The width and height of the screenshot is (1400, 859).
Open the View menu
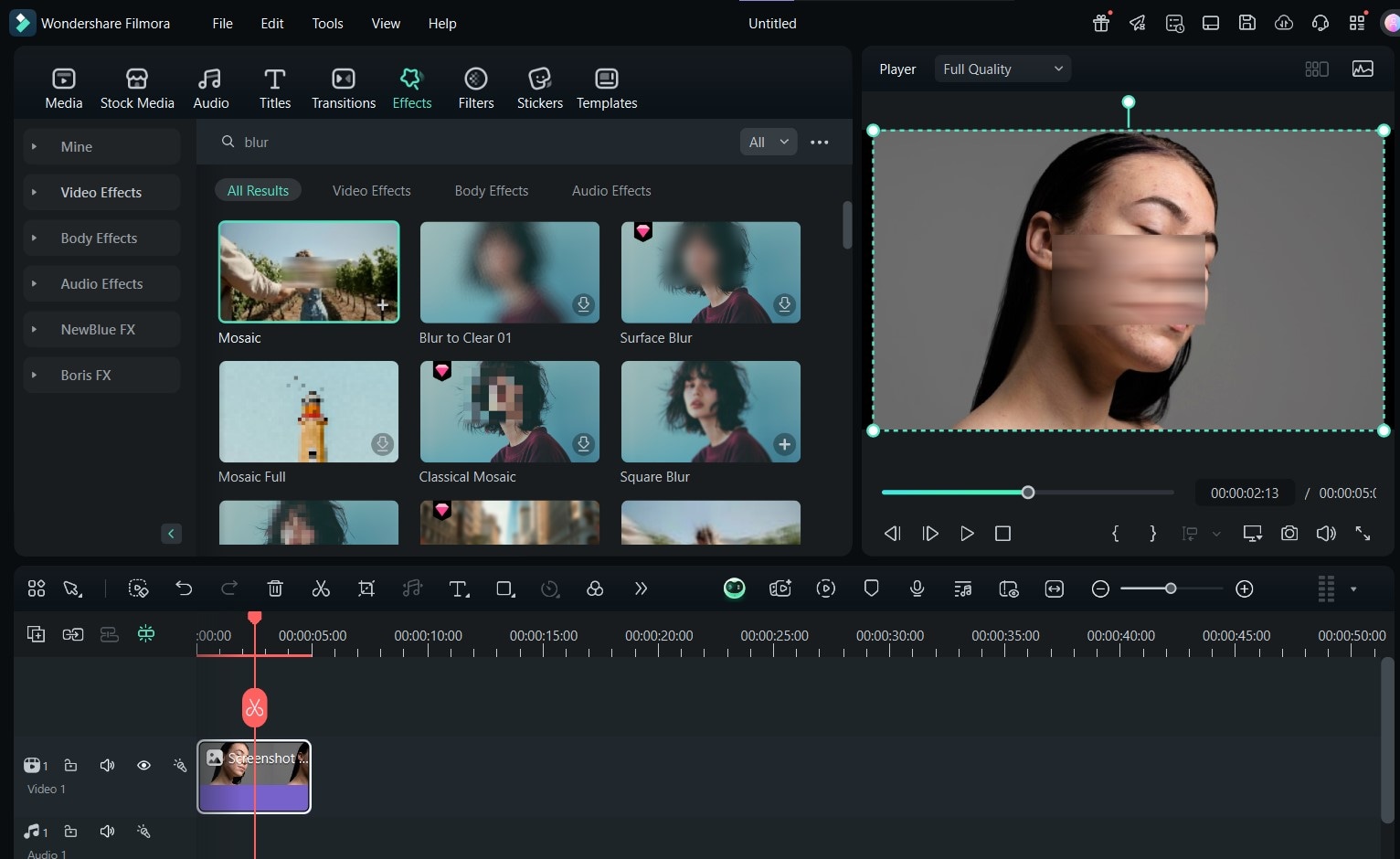click(x=386, y=24)
